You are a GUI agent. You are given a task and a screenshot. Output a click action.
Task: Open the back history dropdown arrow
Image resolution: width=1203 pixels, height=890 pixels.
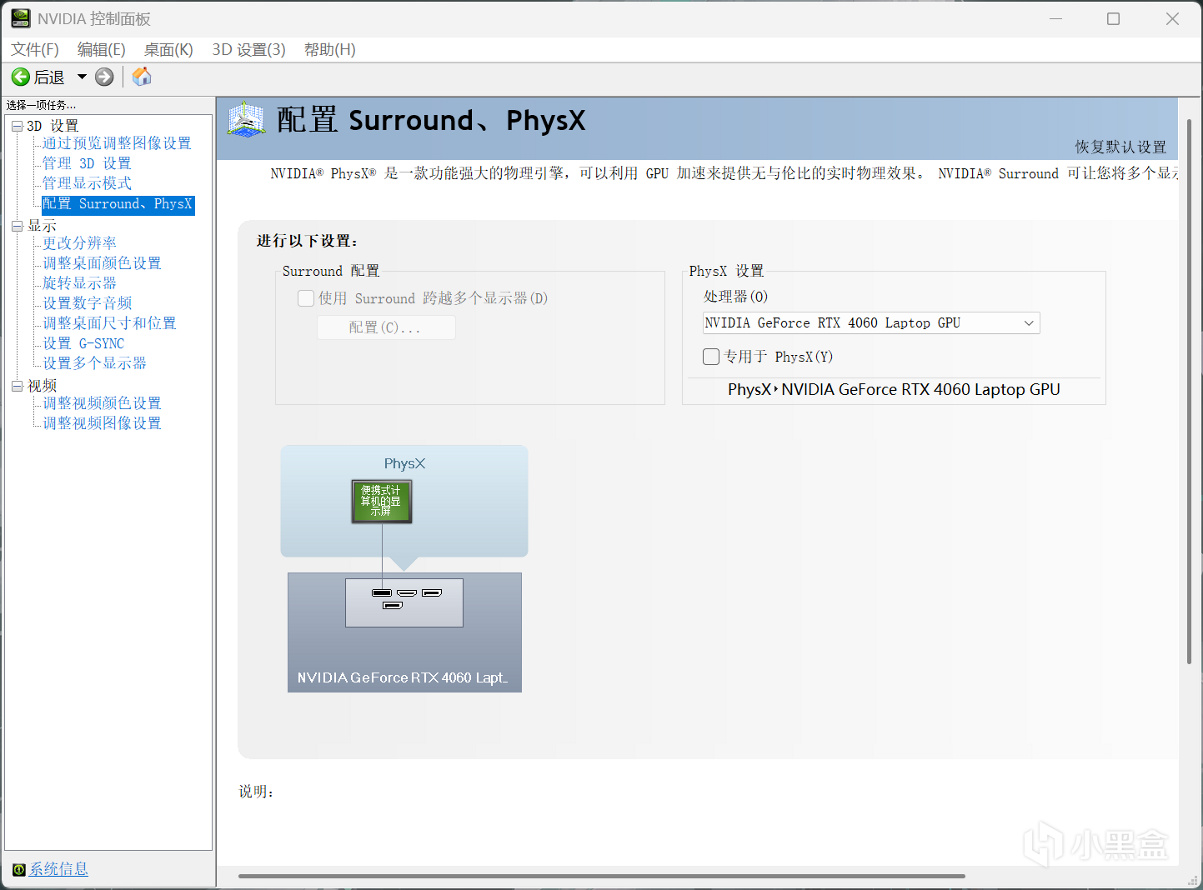pyautogui.click(x=82, y=77)
